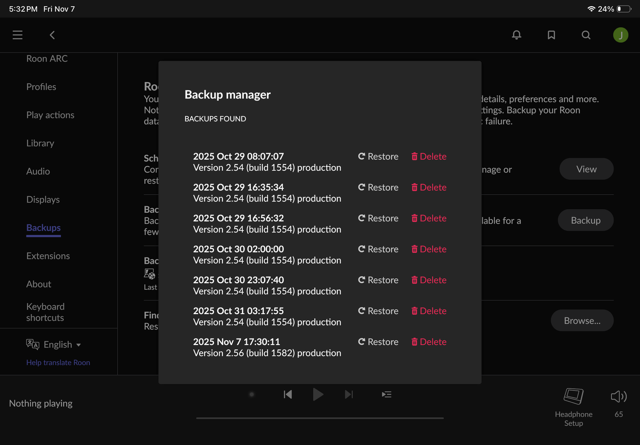Image resolution: width=640 pixels, height=445 pixels.
Task: Skip to the next track
Action: point(349,394)
